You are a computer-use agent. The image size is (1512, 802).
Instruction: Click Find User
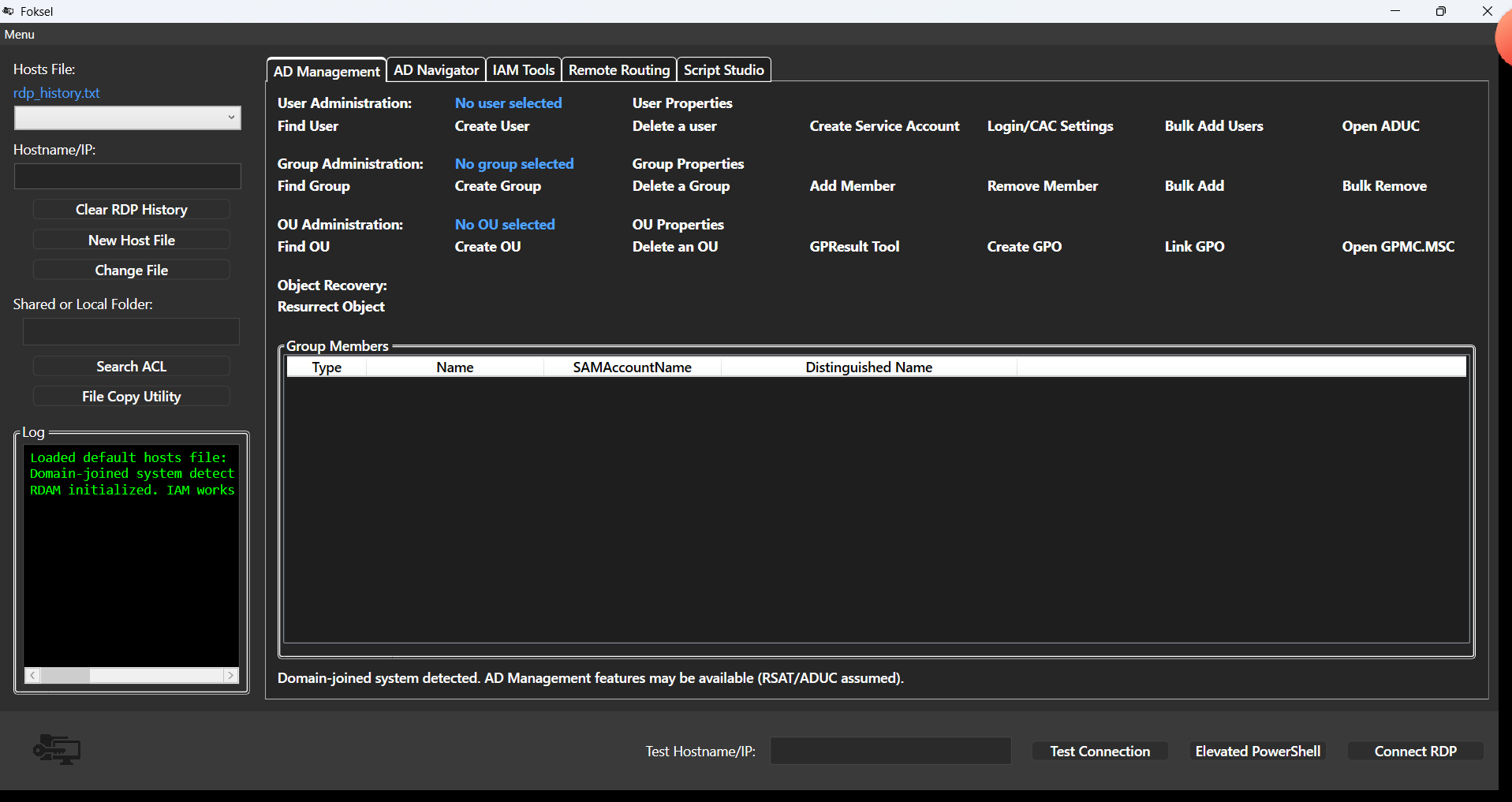coord(308,126)
